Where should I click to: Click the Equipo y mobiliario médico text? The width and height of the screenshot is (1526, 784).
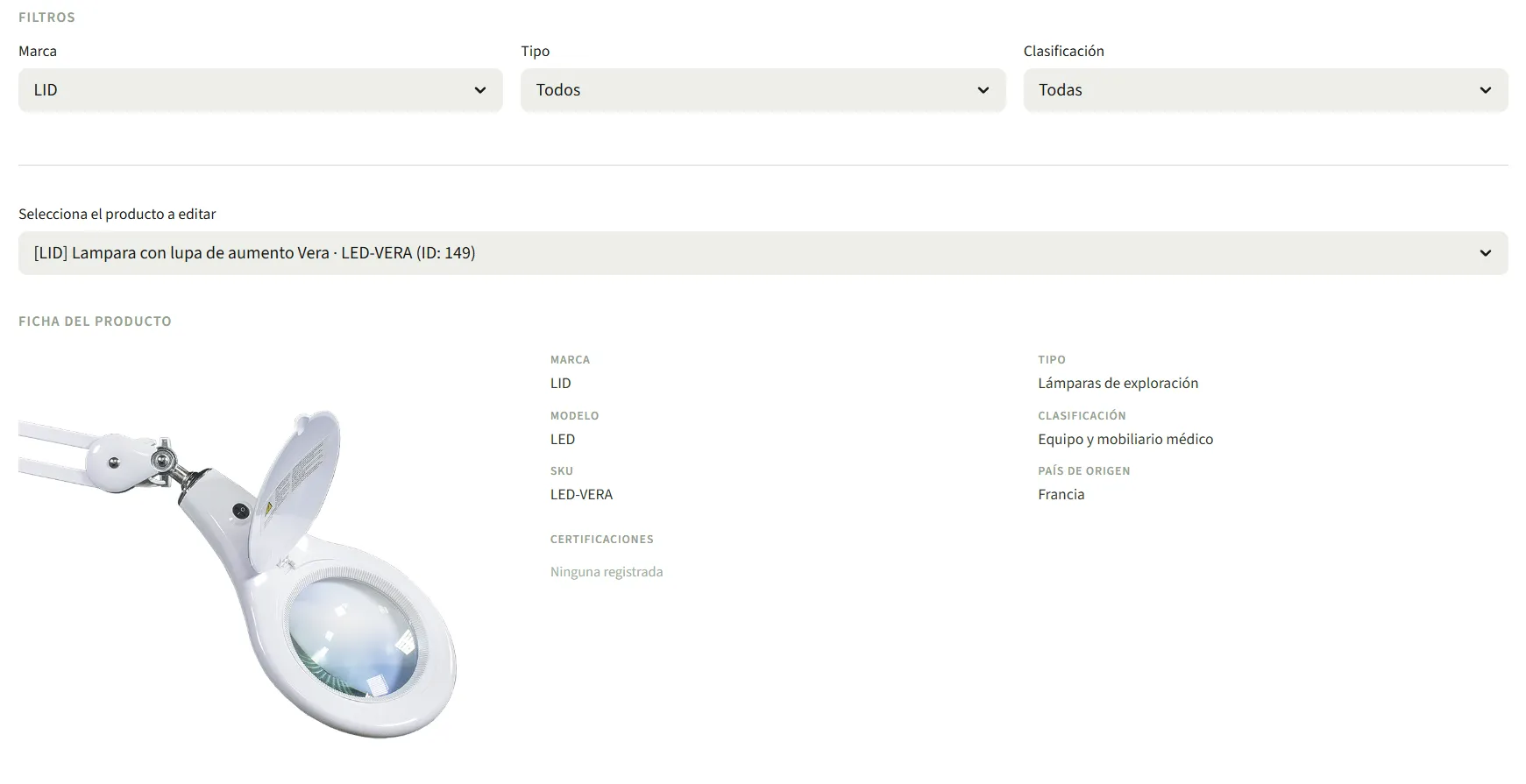click(1125, 440)
